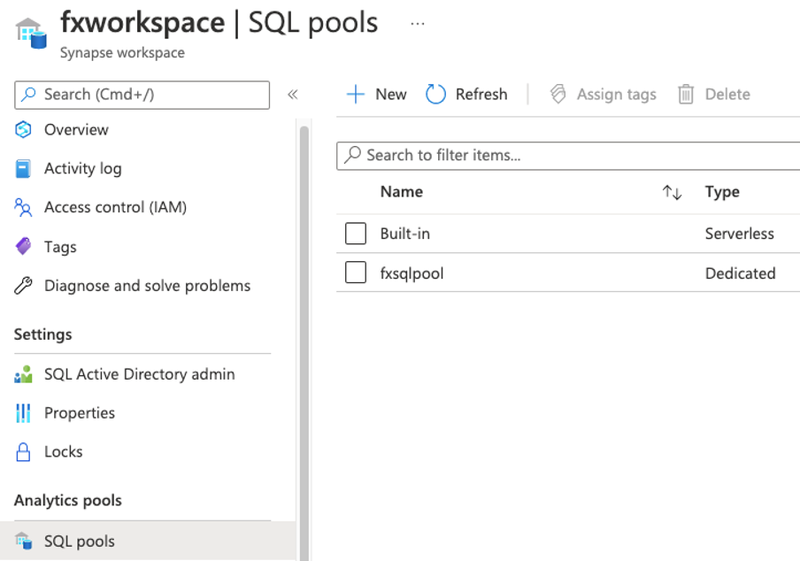800x561 pixels.
Task: Open the Built-in SQL pool
Action: [405, 234]
